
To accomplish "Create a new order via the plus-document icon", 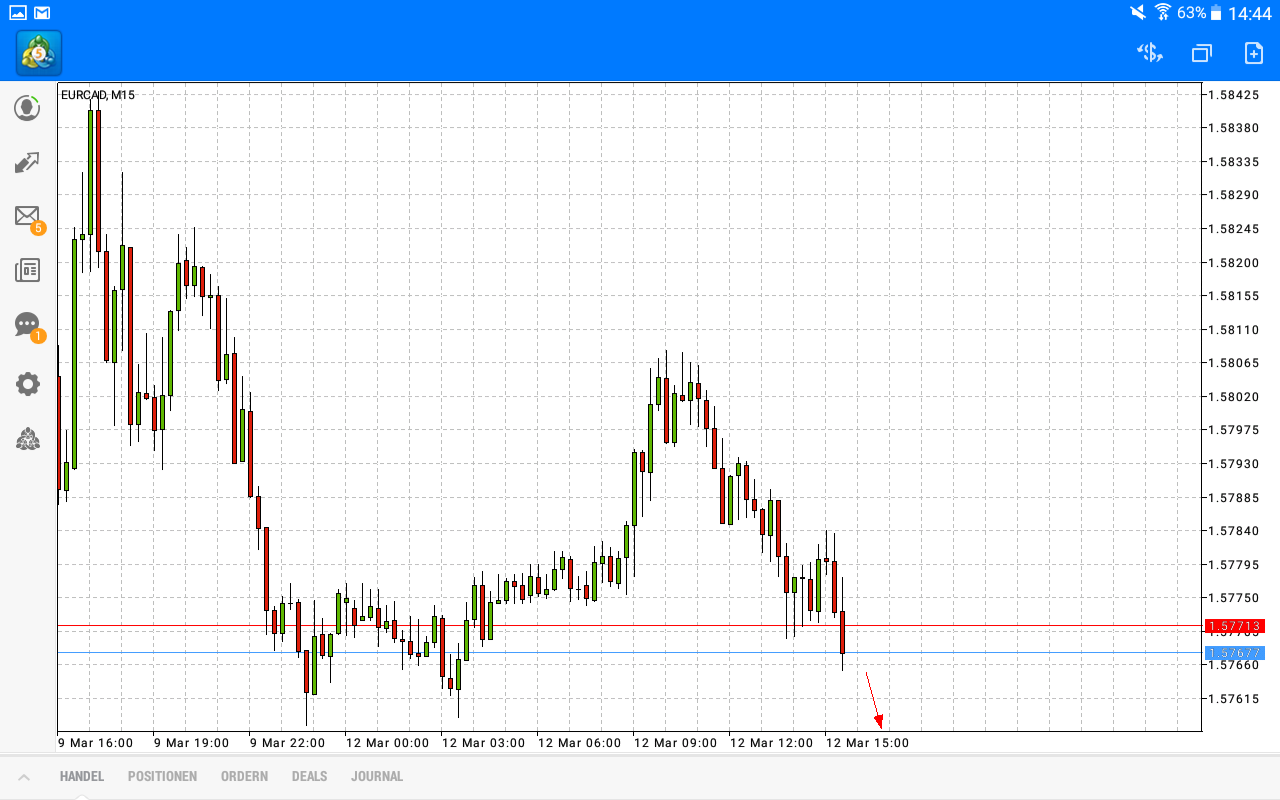I will pyautogui.click(x=1251, y=52).
